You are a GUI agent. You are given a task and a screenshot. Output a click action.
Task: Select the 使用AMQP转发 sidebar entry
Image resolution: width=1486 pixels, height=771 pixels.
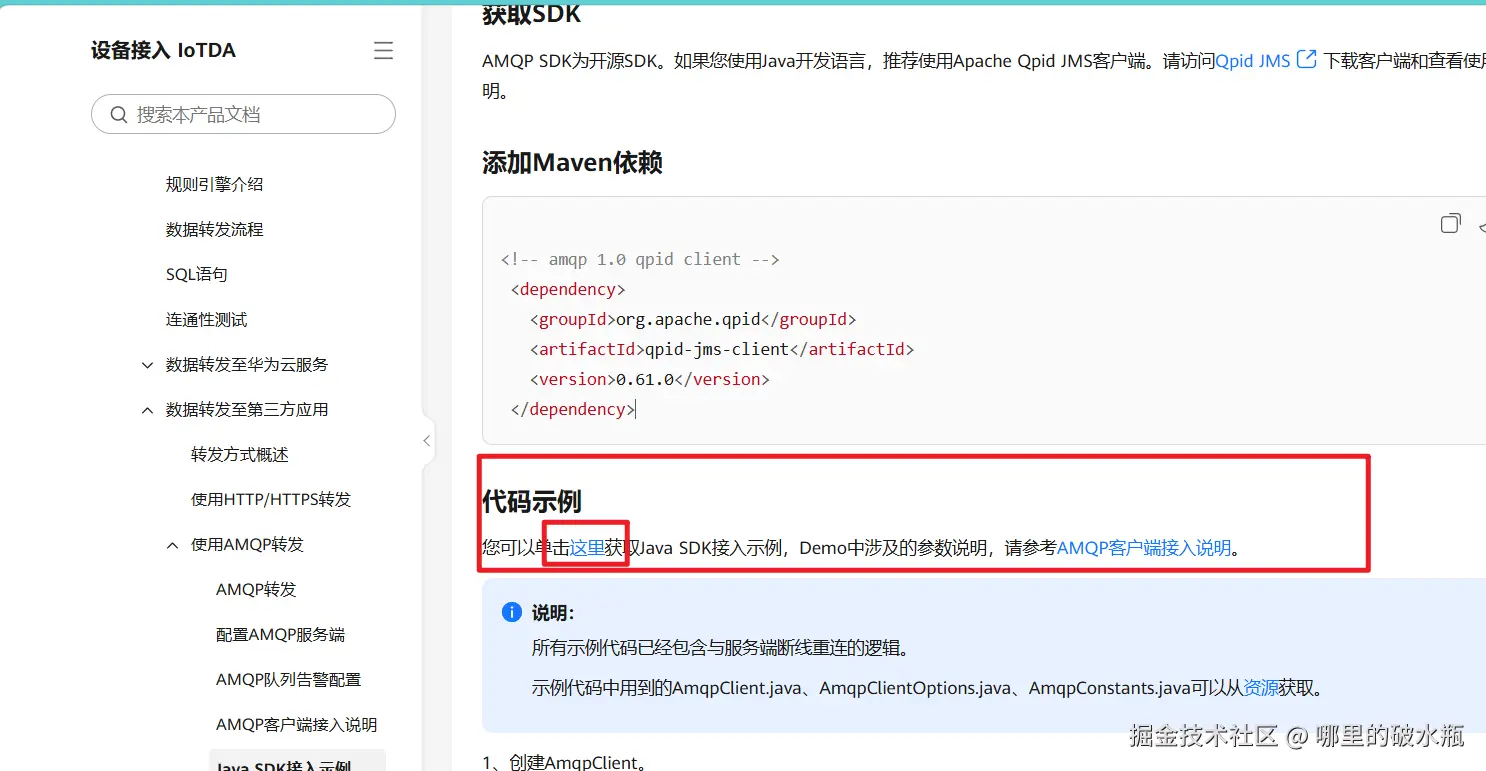[247, 545]
